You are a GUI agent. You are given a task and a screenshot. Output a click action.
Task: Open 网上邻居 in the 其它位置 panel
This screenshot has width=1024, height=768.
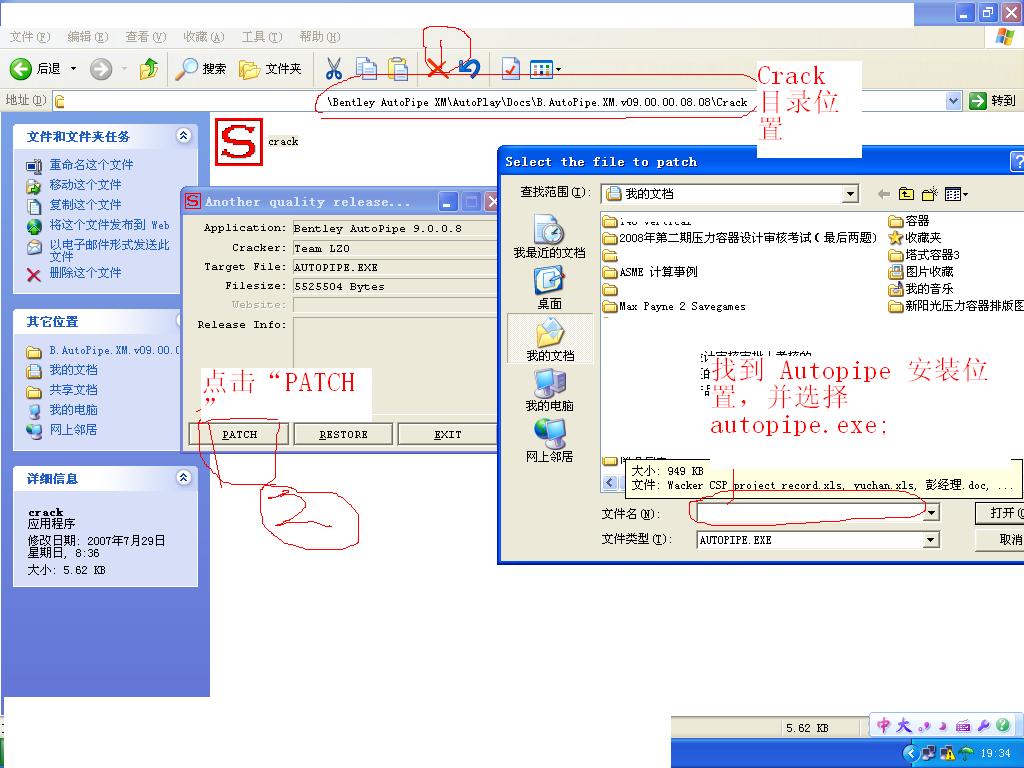click(x=73, y=430)
